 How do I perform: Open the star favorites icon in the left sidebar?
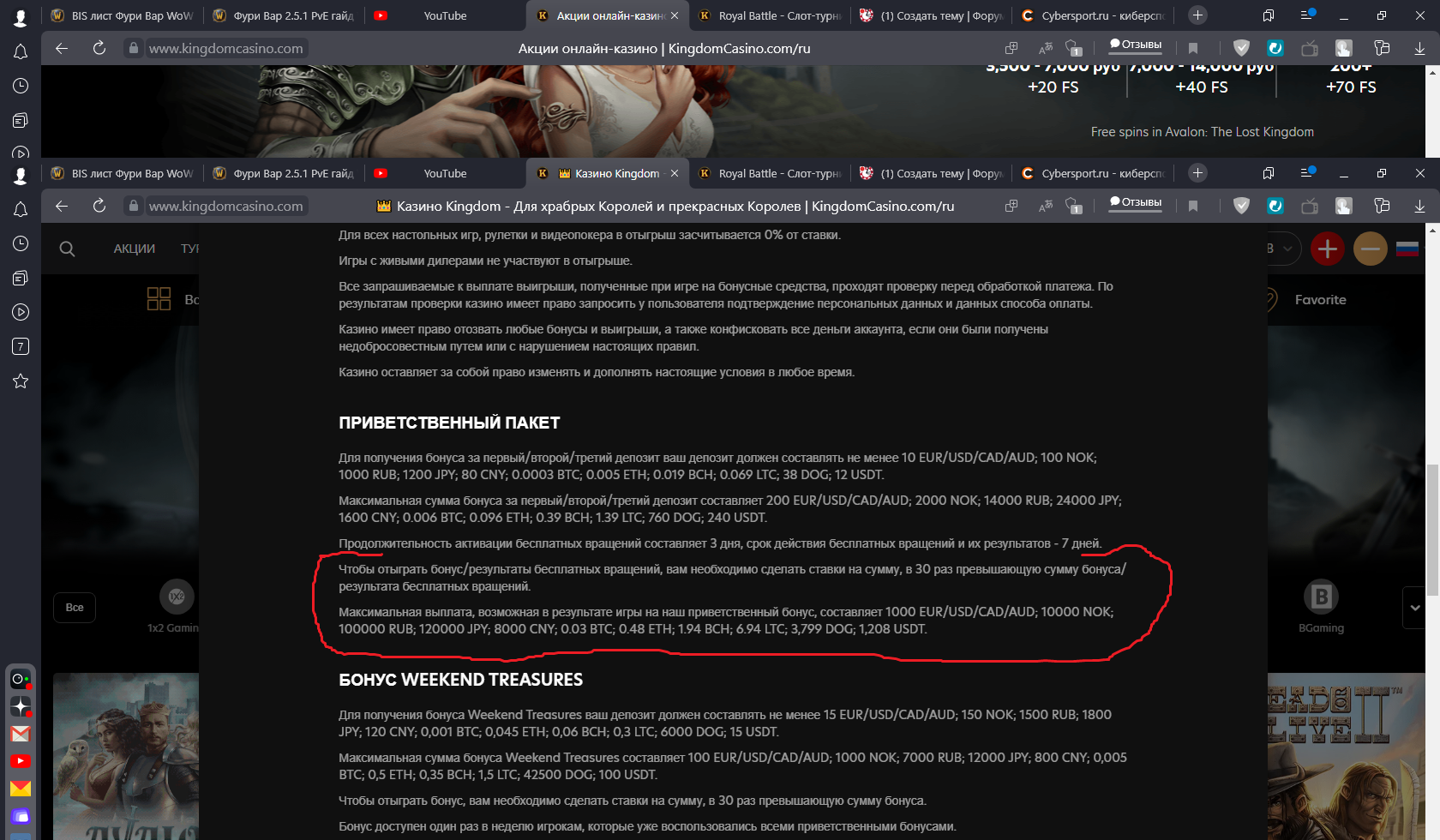coord(21,381)
